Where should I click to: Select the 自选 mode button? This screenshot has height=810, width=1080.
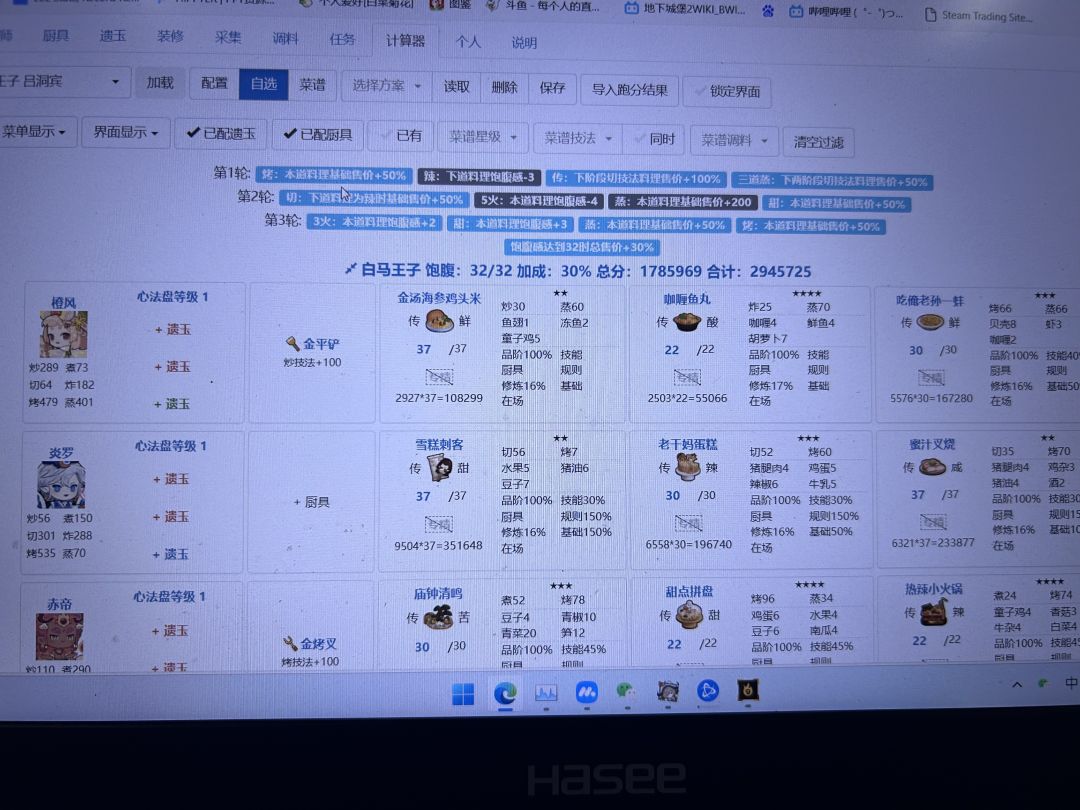pyautogui.click(x=264, y=84)
